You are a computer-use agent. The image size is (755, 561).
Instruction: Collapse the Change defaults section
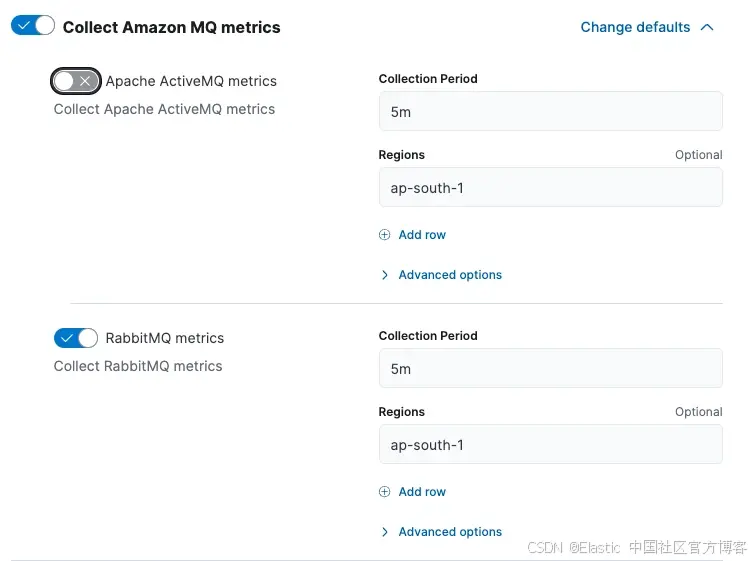(636, 28)
